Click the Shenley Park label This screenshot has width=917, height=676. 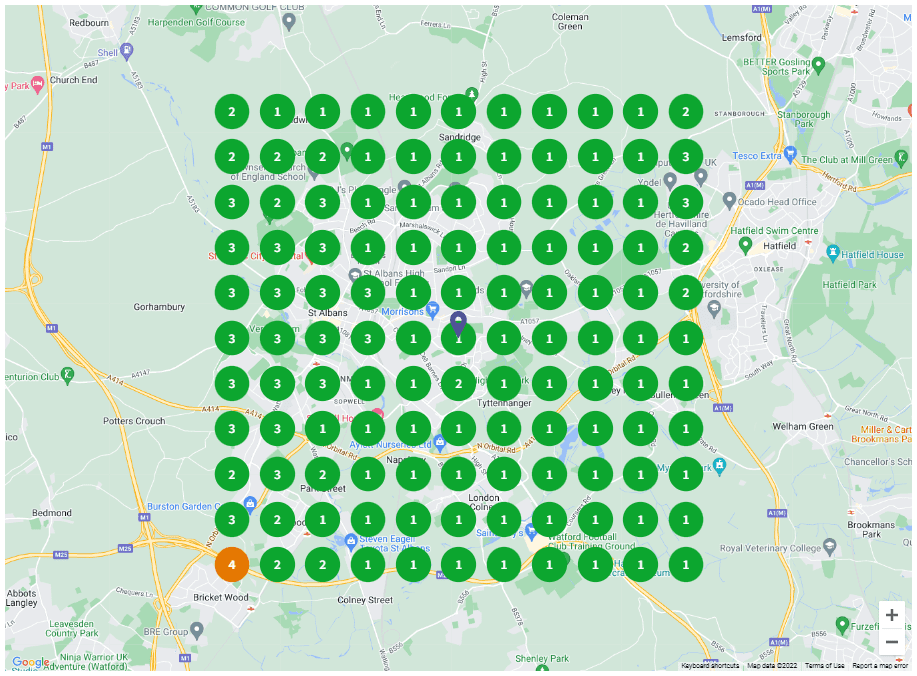[542, 658]
